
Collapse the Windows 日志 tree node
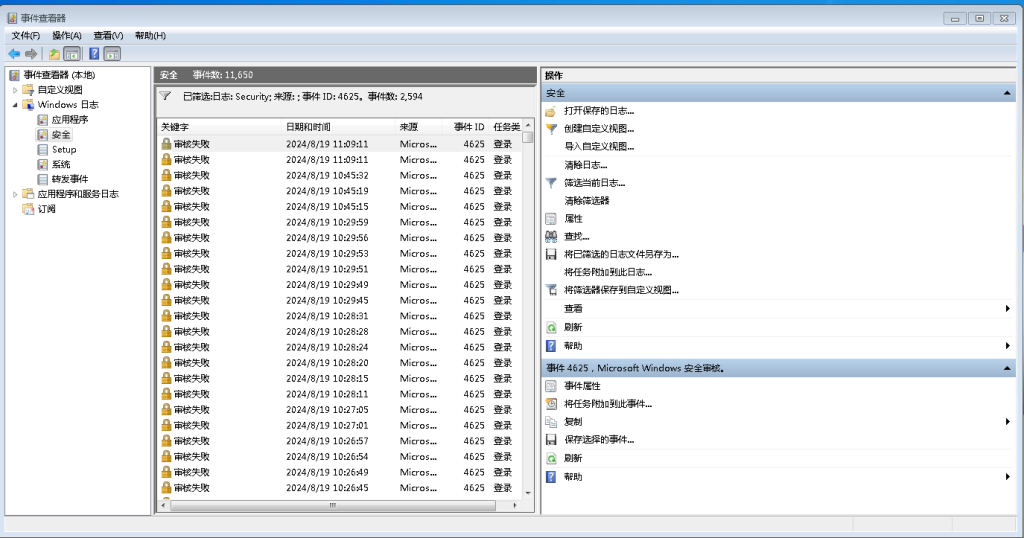tap(15, 105)
